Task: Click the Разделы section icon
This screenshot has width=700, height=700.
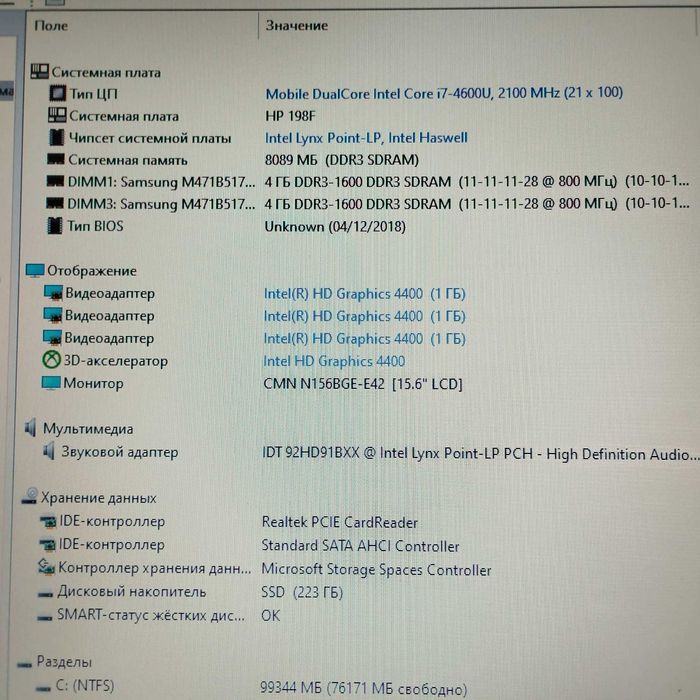Action: (25, 665)
